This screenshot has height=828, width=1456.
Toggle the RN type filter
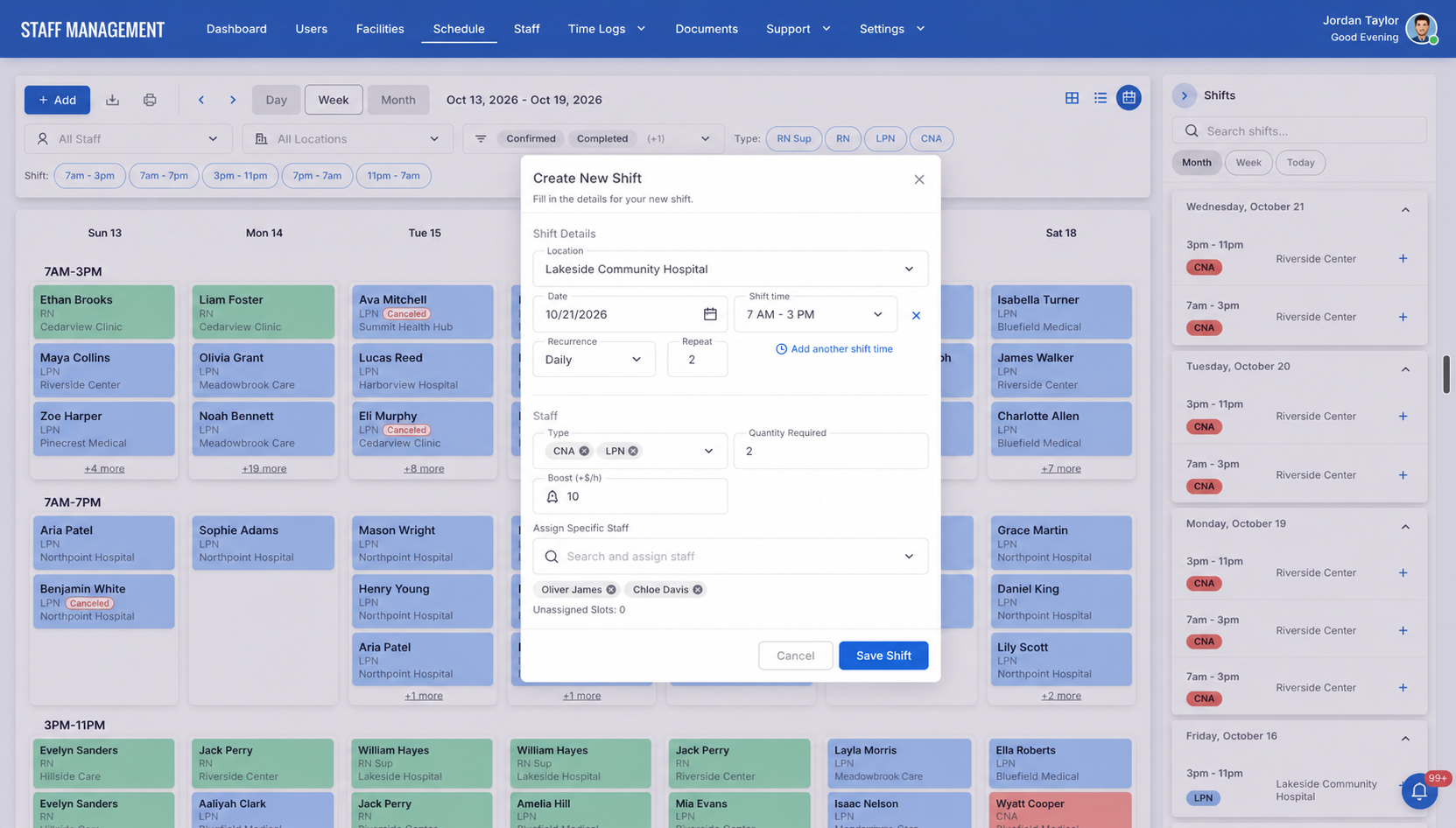pyautogui.click(x=843, y=138)
